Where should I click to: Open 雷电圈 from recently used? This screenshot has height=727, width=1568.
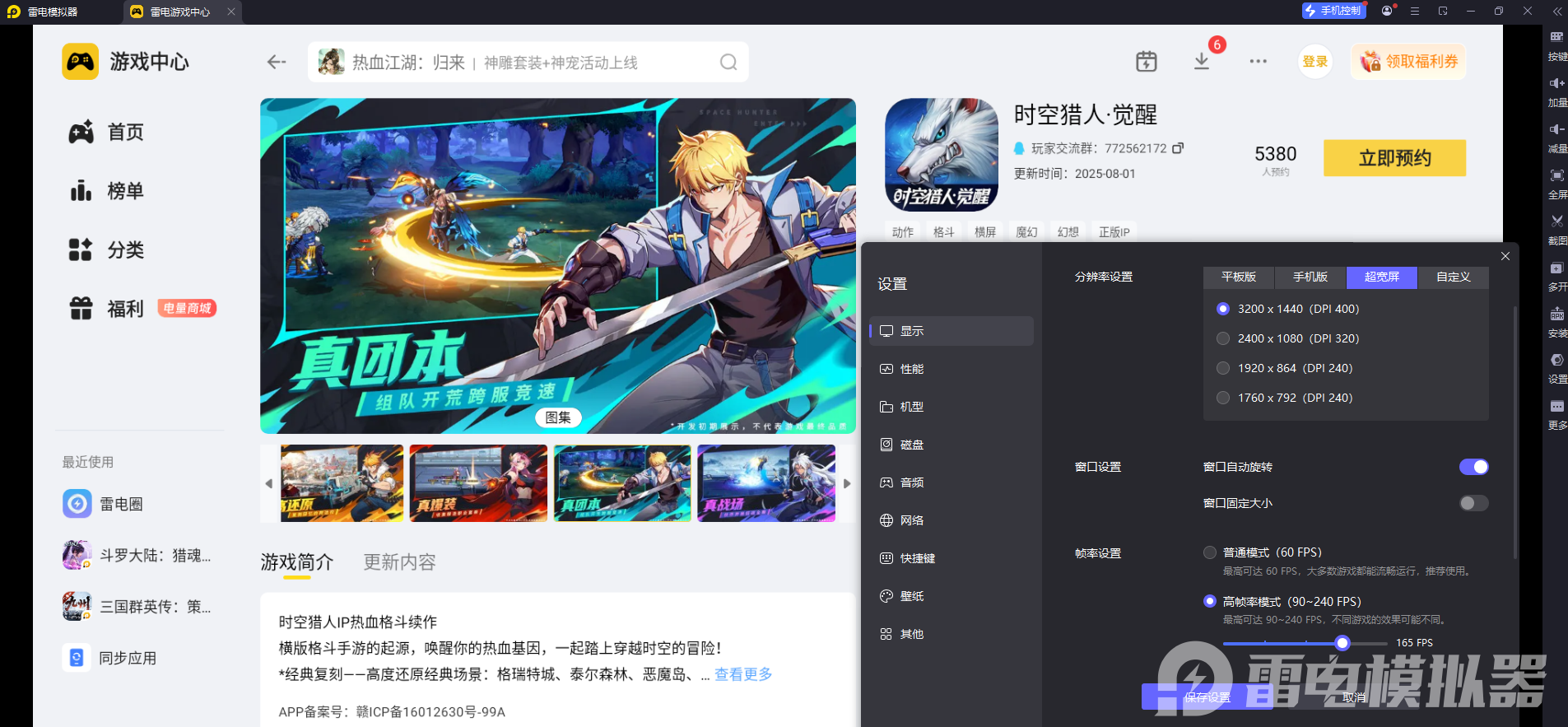(x=104, y=504)
